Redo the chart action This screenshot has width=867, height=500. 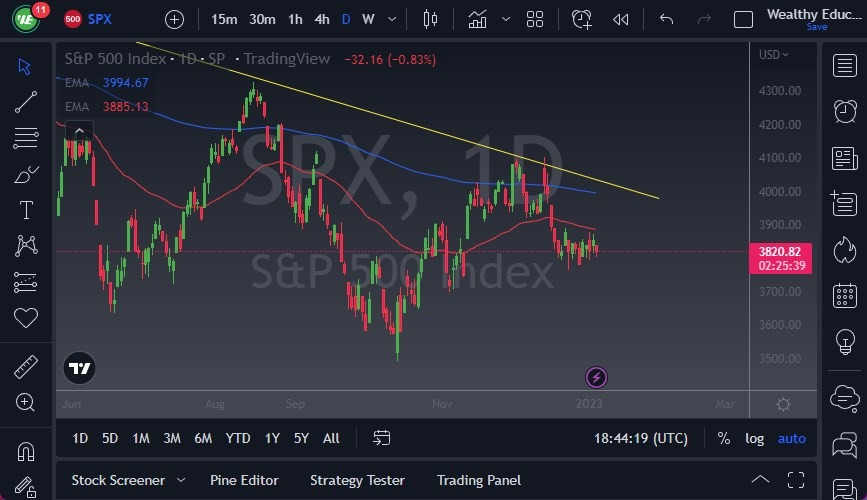click(704, 20)
